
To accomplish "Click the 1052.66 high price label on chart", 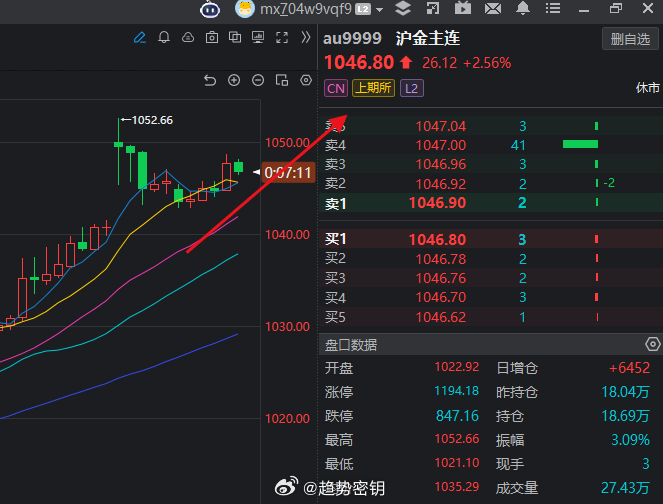I will click(x=152, y=120).
